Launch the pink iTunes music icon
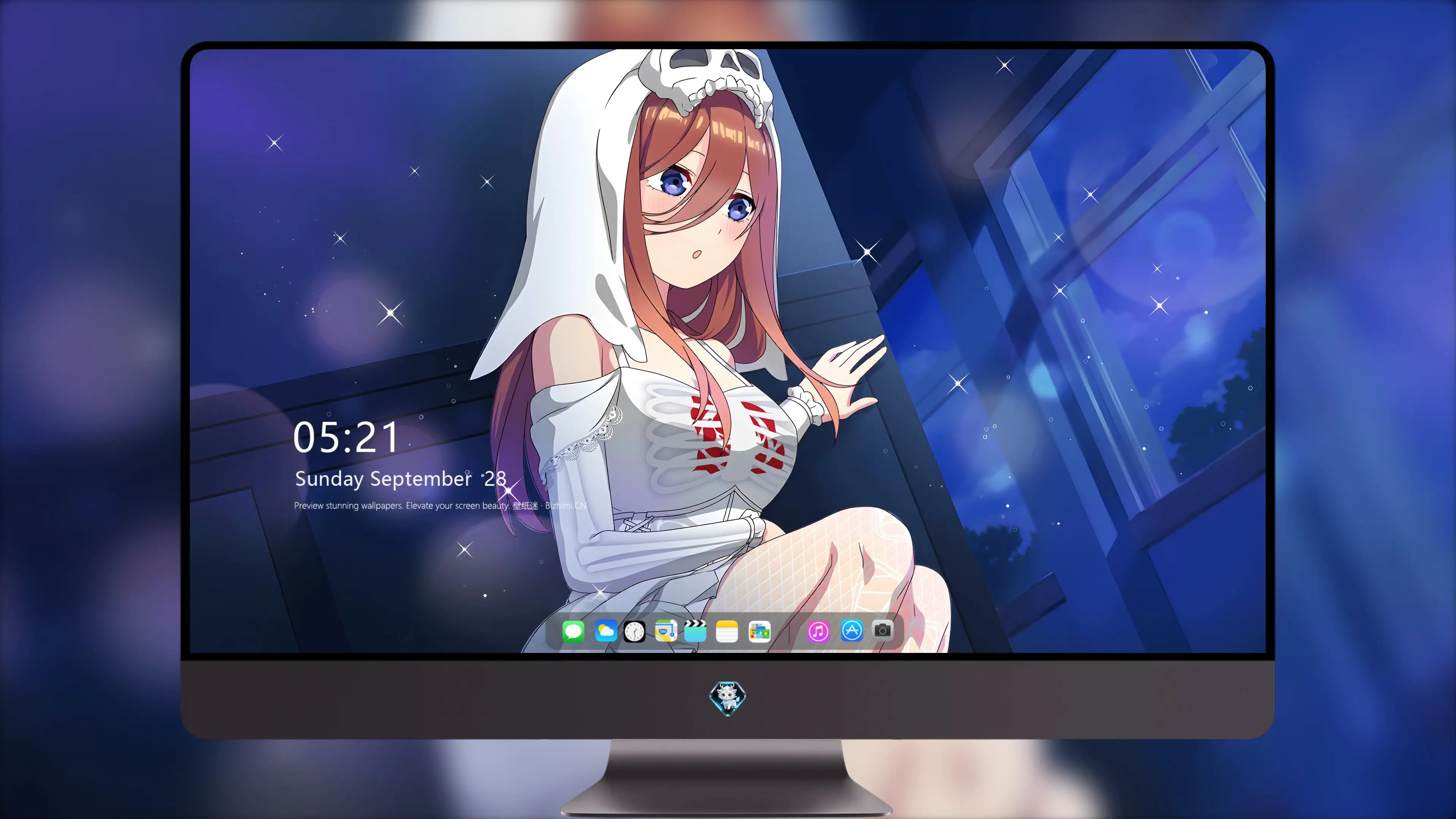 click(x=818, y=631)
